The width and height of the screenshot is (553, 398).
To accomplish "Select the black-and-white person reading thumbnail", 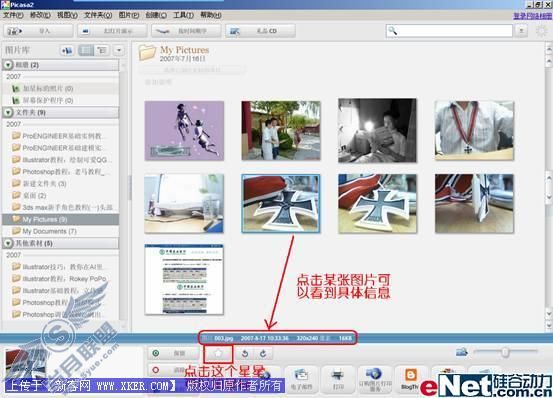I will click(x=377, y=130).
